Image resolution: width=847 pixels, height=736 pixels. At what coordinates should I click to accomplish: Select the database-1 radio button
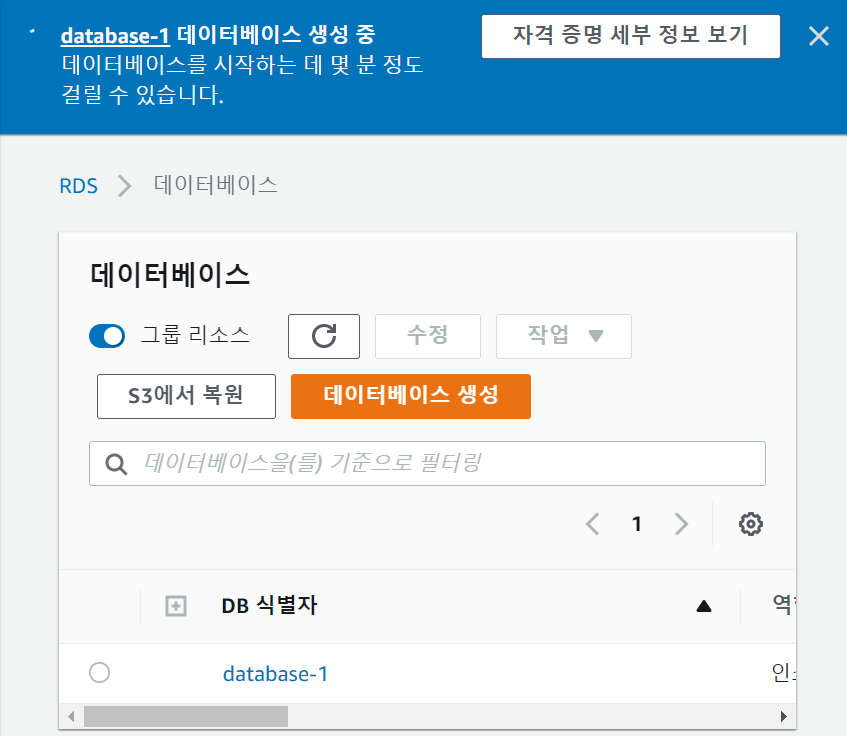[x=99, y=673]
